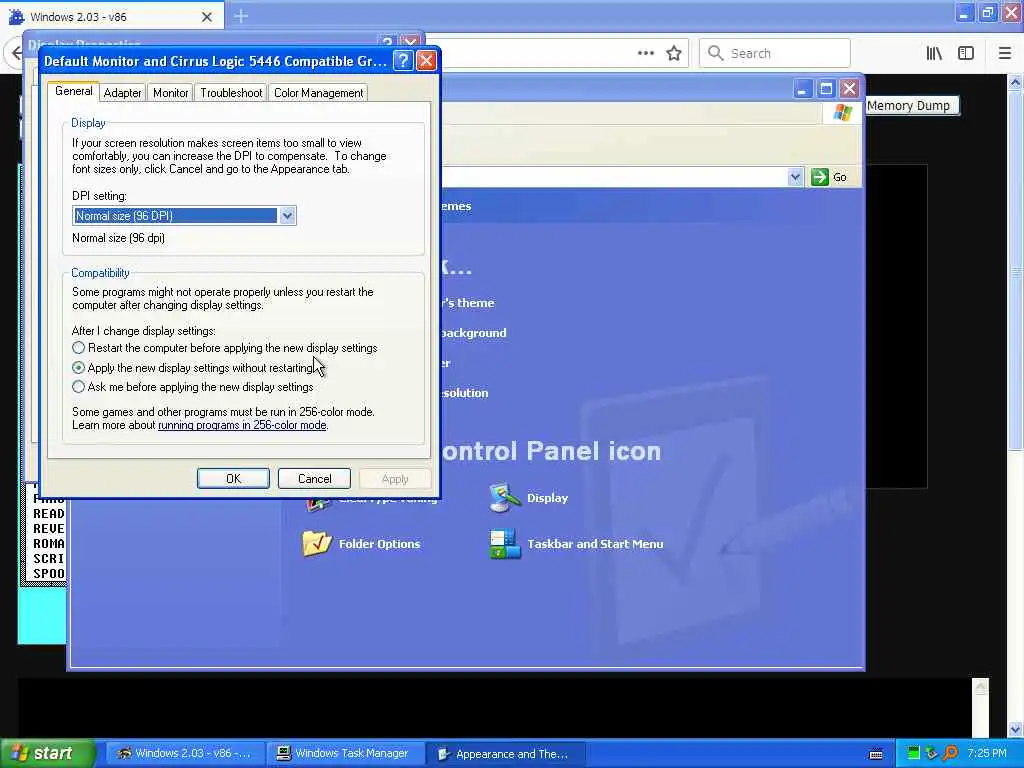Select the READ entry in emulator list
Screen dimensions: 1024x768
click(49, 513)
